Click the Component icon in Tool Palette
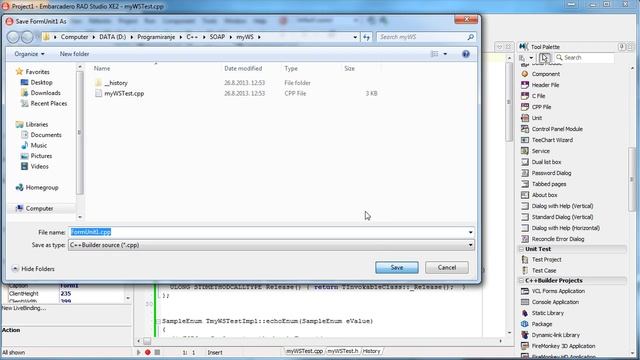The width and height of the screenshot is (640, 360). click(525, 74)
